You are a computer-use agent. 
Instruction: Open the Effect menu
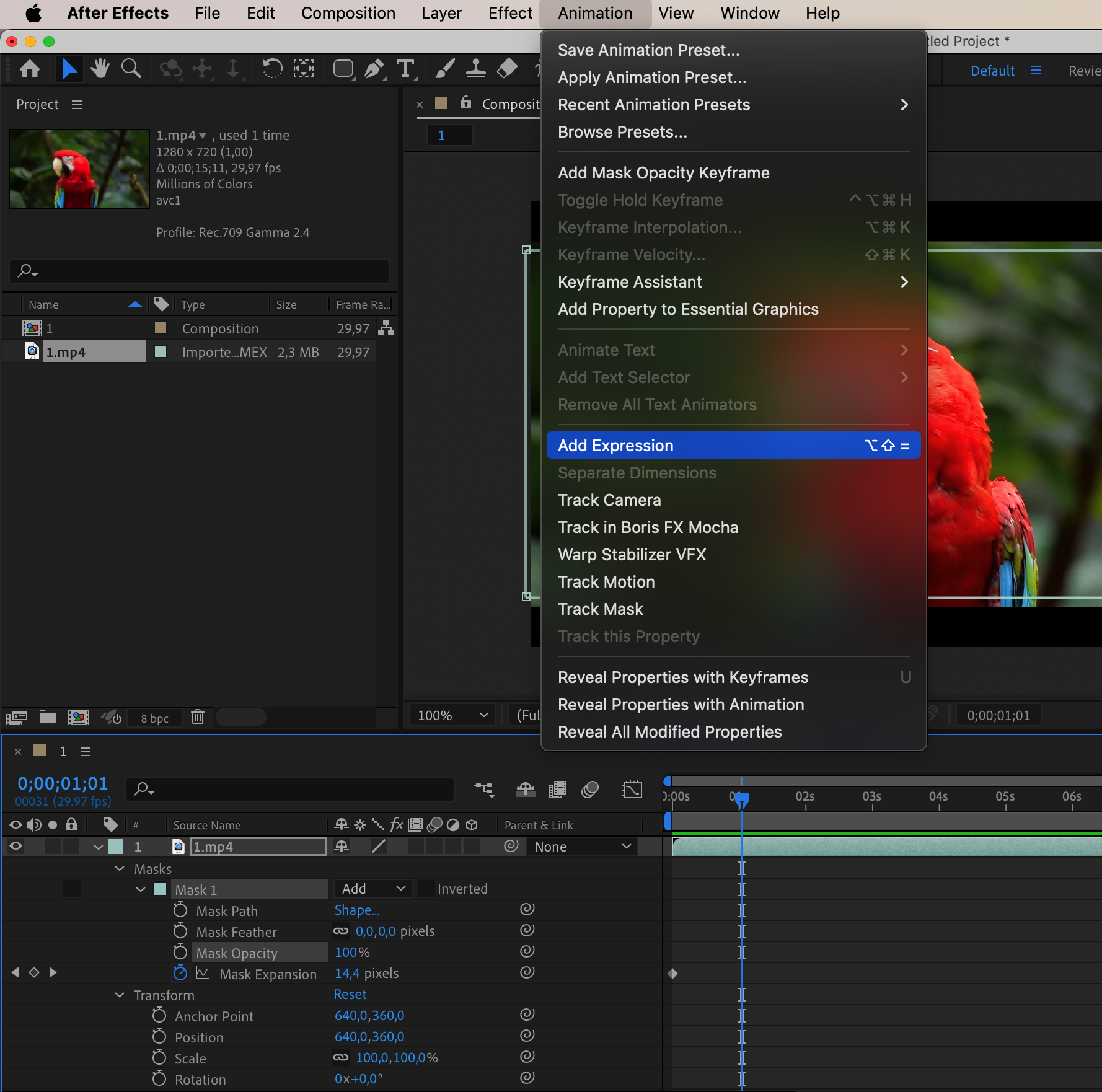(510, 13)
